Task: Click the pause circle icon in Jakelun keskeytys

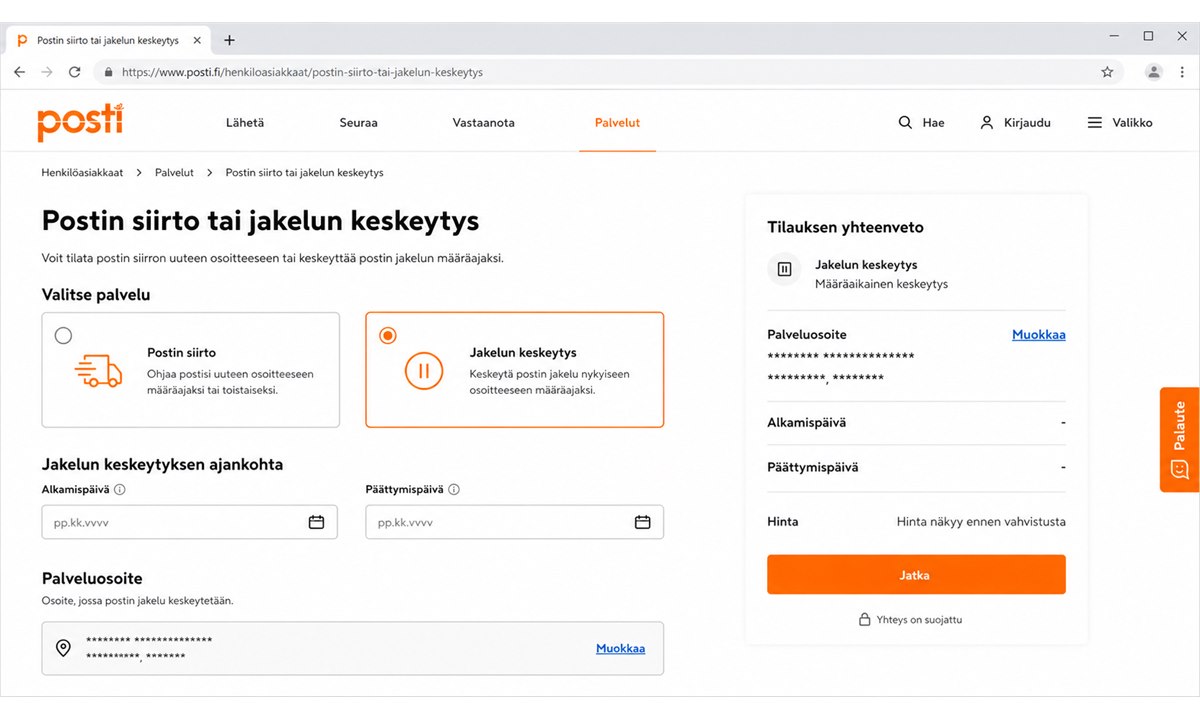Action: pos(423,371)
